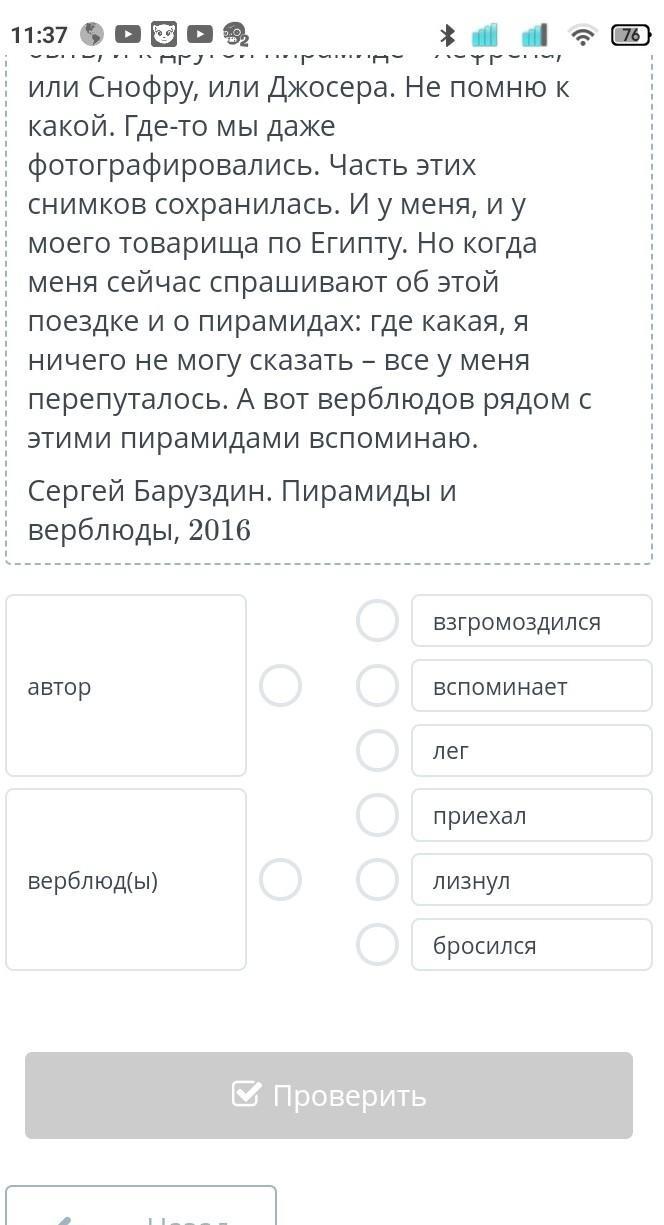
Task: Click the Проверить button
Action: click(x=329, y=1095)
